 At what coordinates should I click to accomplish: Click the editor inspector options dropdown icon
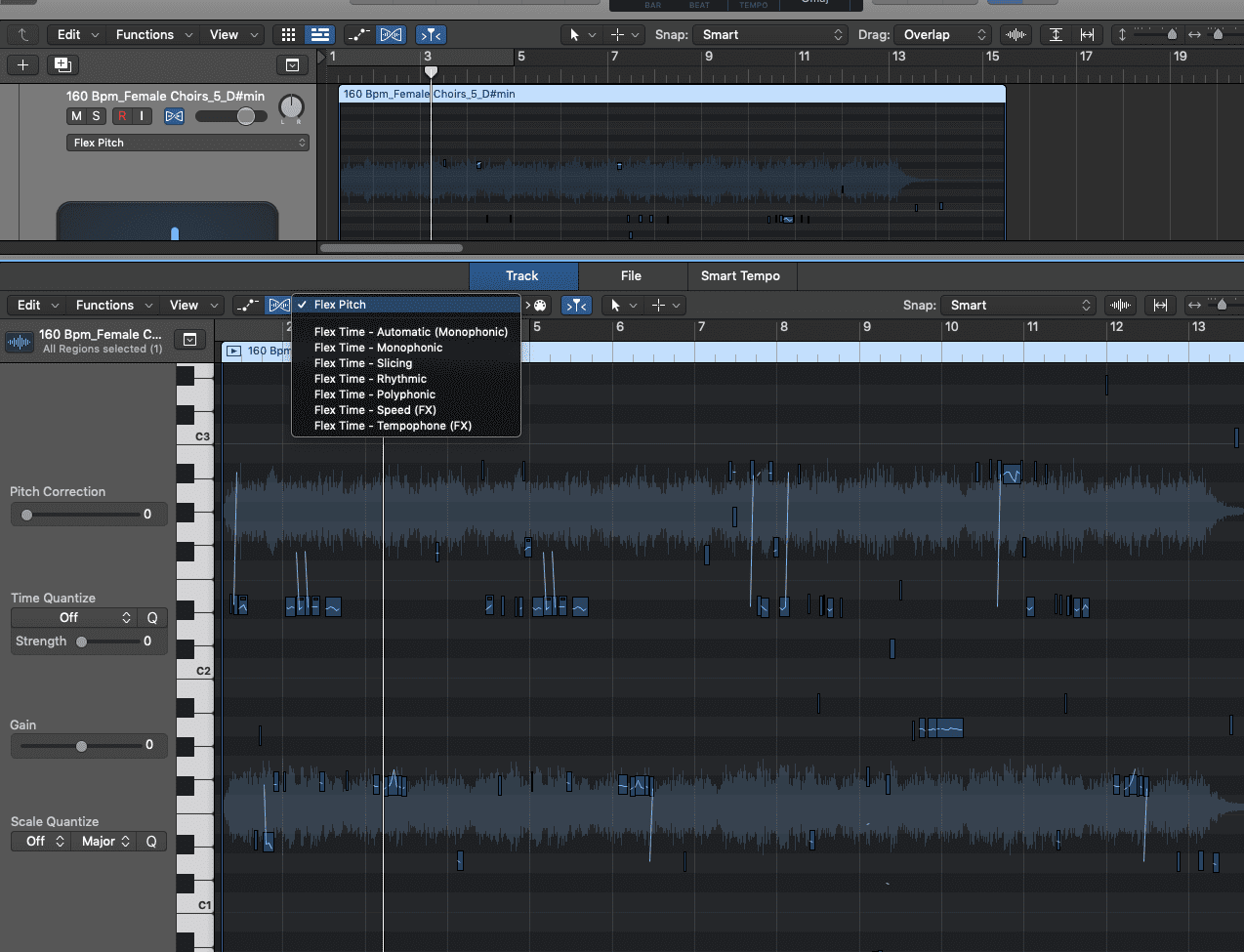pos(189,339)
